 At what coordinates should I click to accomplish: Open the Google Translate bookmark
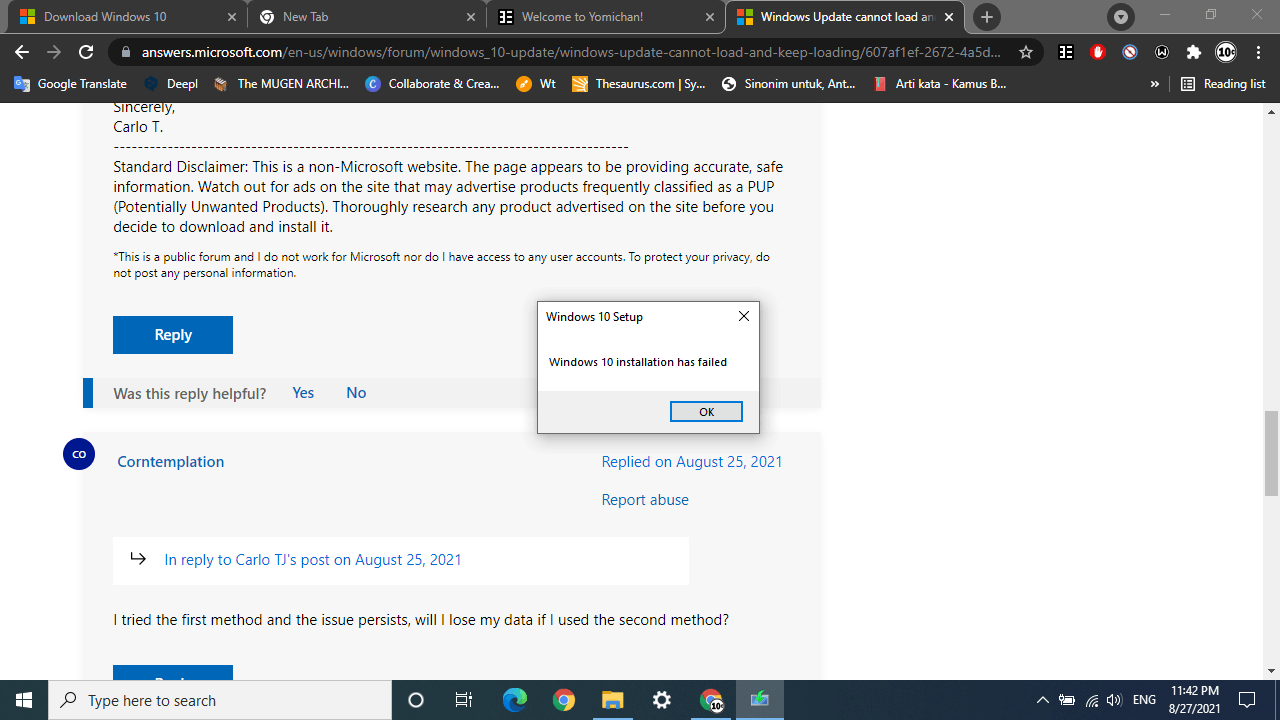point(70,84)
